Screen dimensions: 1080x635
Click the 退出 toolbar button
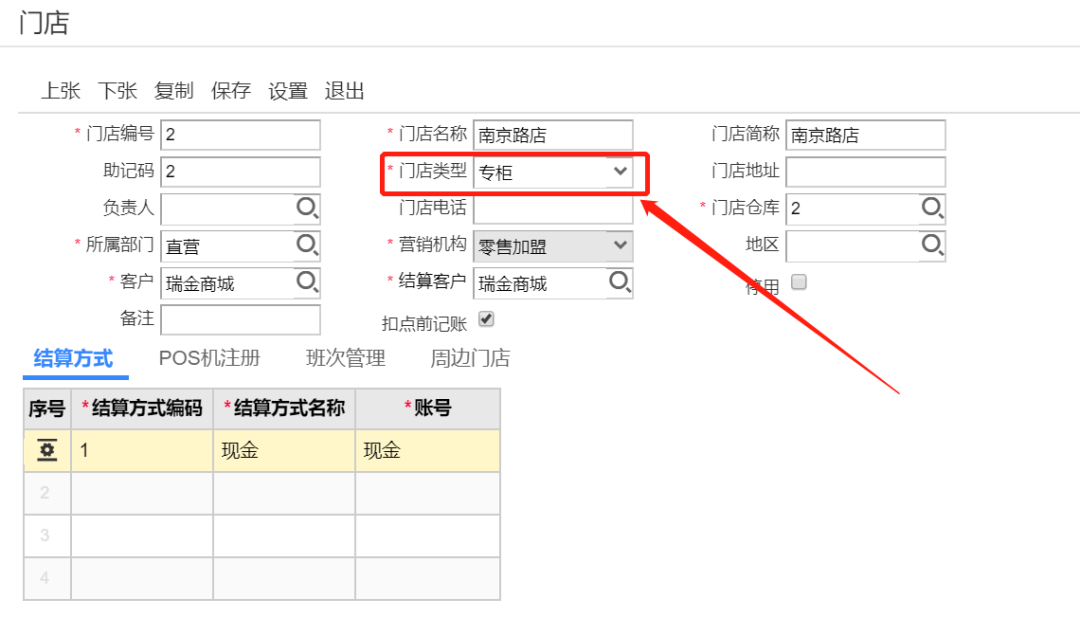pyautogui.click(x=344, y=91)
